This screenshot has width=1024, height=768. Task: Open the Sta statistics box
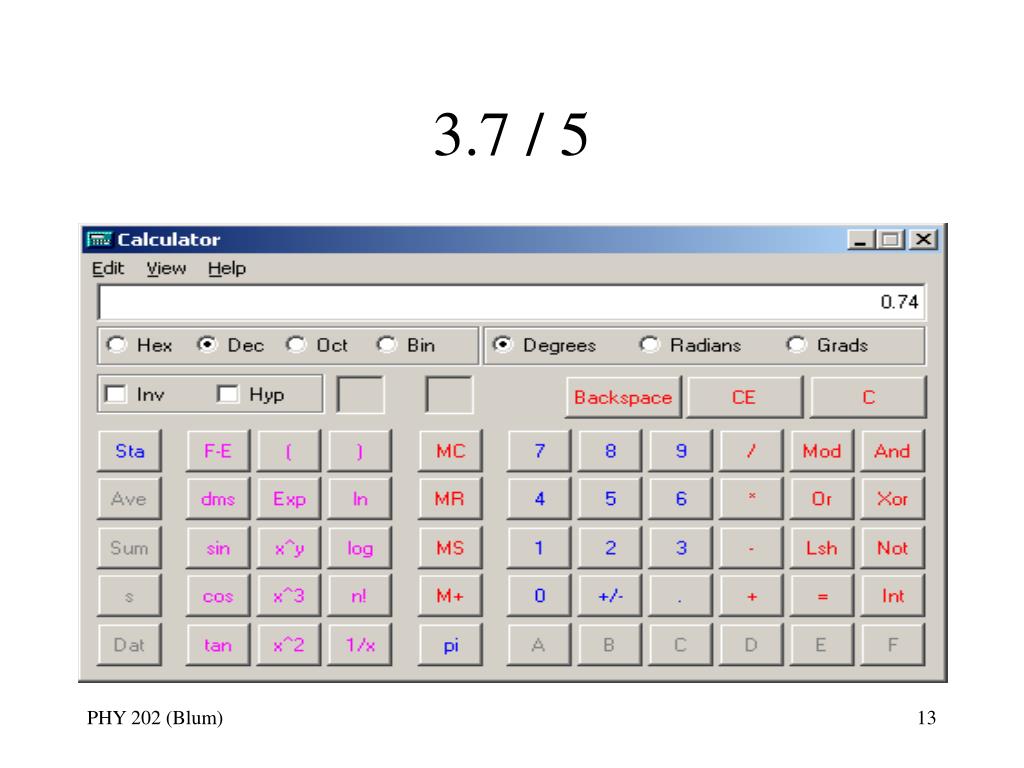pyautogui.click(x=129, y=451)
